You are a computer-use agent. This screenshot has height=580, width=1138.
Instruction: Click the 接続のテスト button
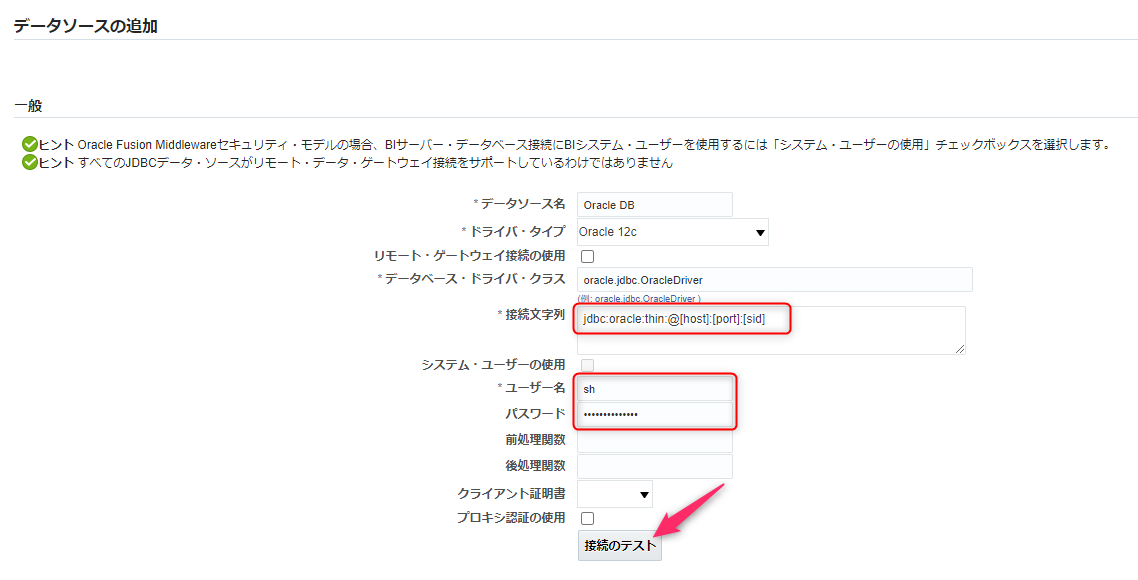[620, 545]
